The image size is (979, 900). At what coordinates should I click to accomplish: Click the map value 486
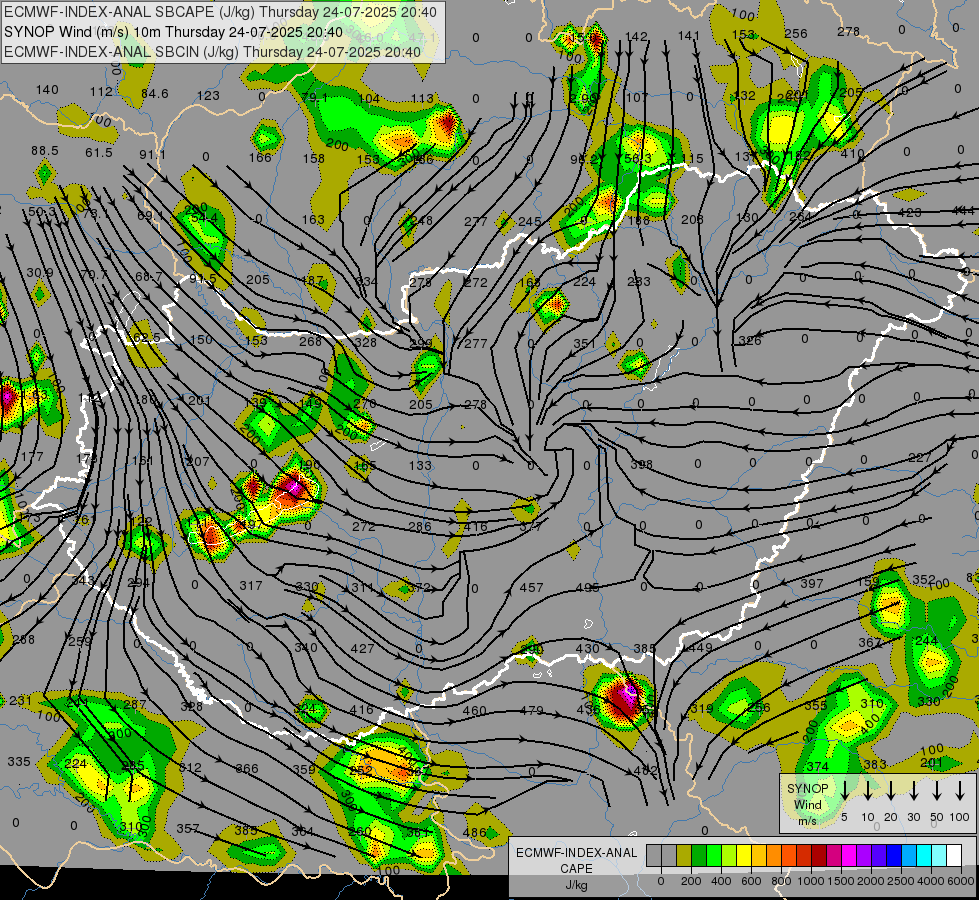[475, 833]
